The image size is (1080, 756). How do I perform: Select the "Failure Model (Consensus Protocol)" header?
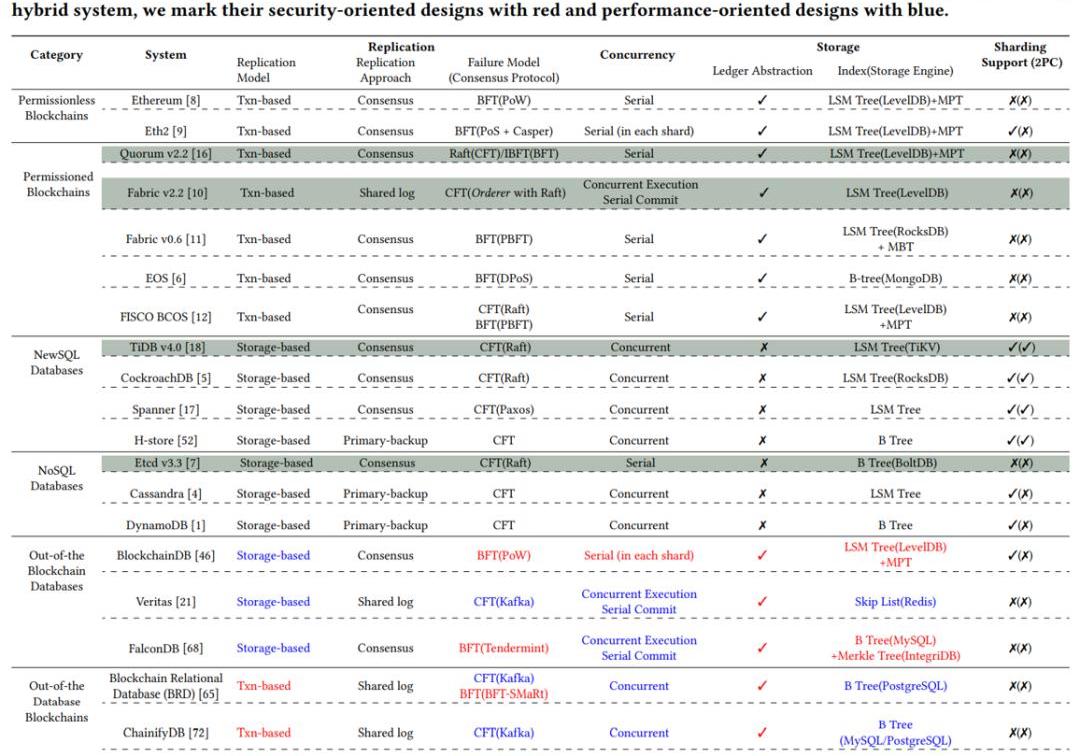pos(503,70)
